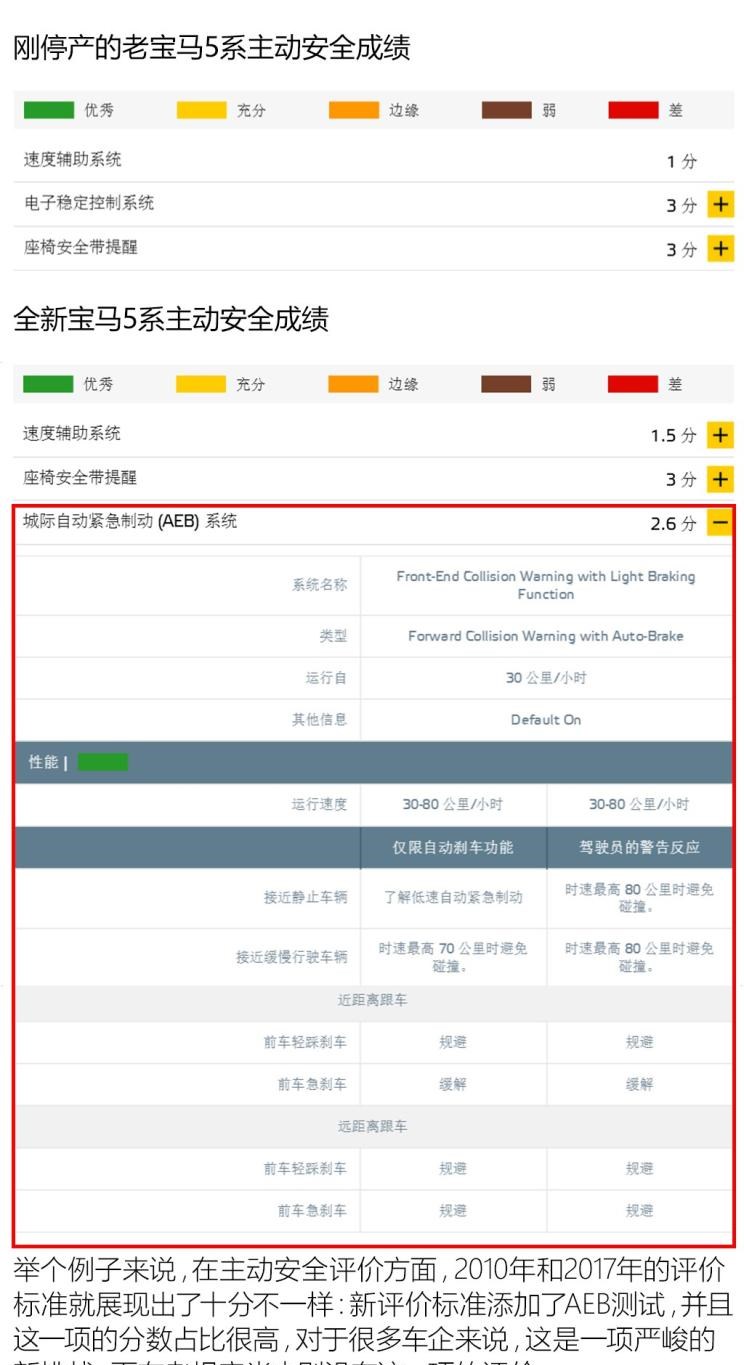Click 了解低速自动紧急制动 cell
Screen dimensions: 744x1365
453,898
